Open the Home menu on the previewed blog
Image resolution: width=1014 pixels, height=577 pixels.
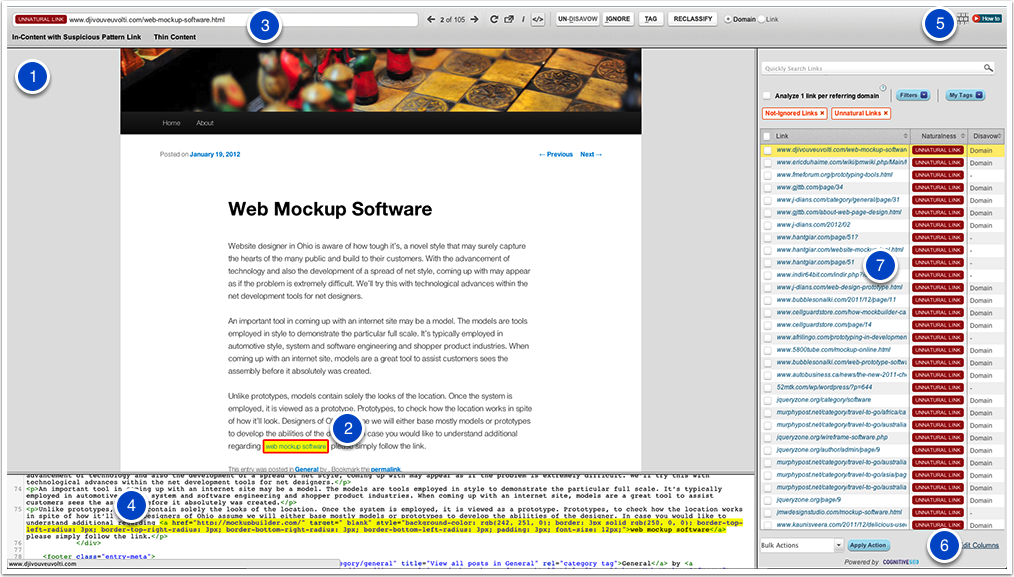pyautogui.click(x=171, y=123)
